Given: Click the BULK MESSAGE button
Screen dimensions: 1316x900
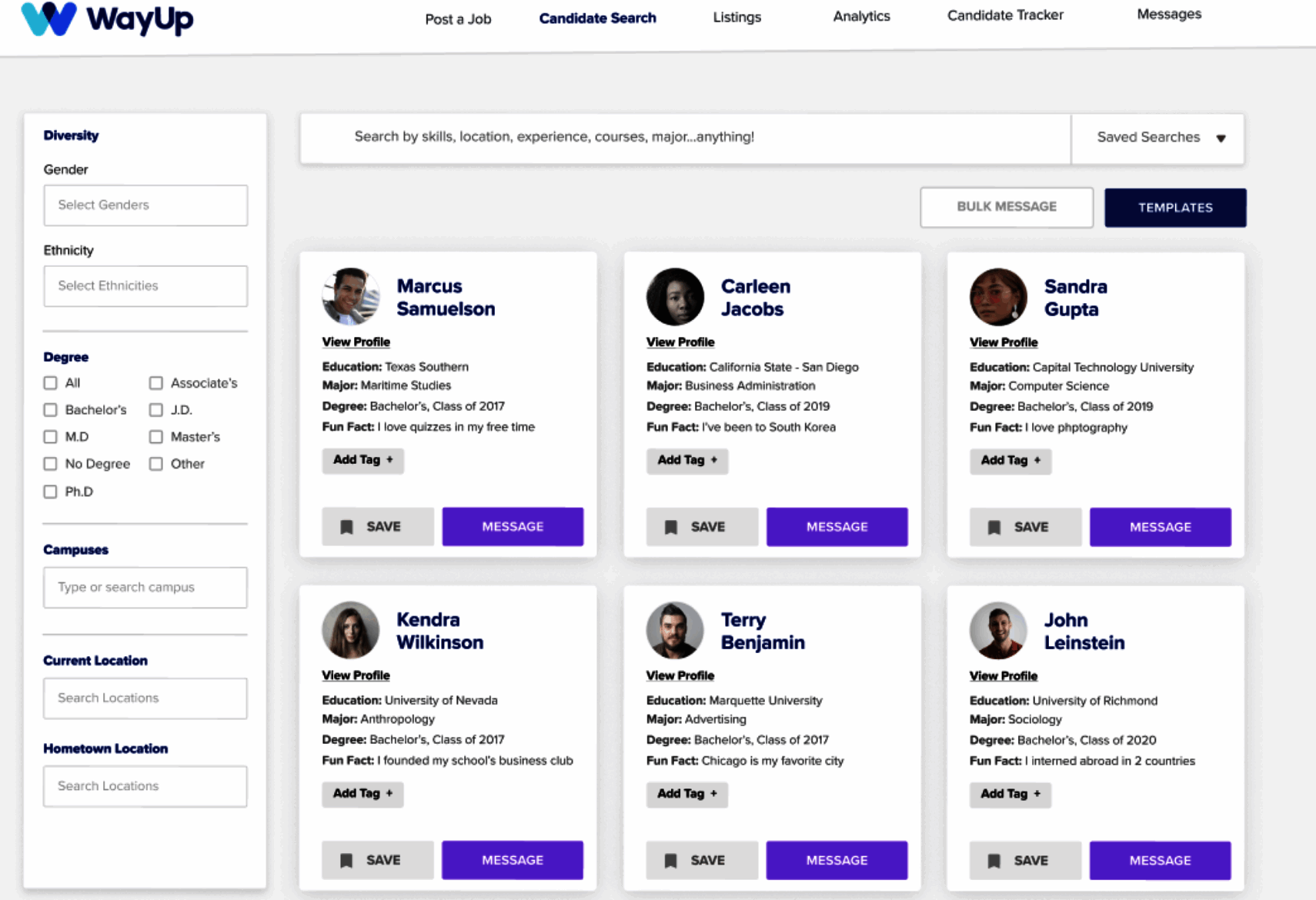Looking at the screenshot, I should [x=1006, y=207].
